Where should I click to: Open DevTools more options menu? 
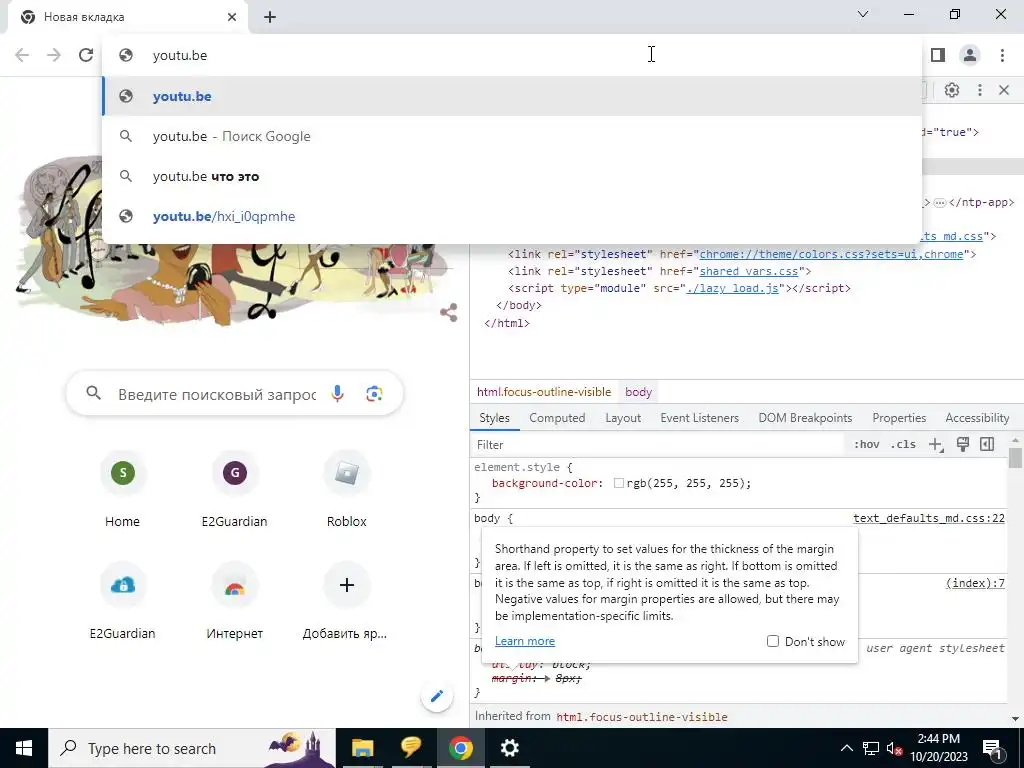point(980,90)
